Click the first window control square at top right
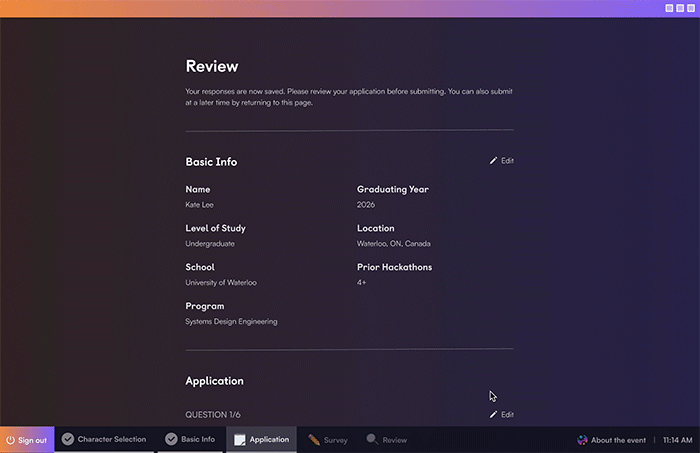Screen dimensions: 700x453 (x=669, y=8)
